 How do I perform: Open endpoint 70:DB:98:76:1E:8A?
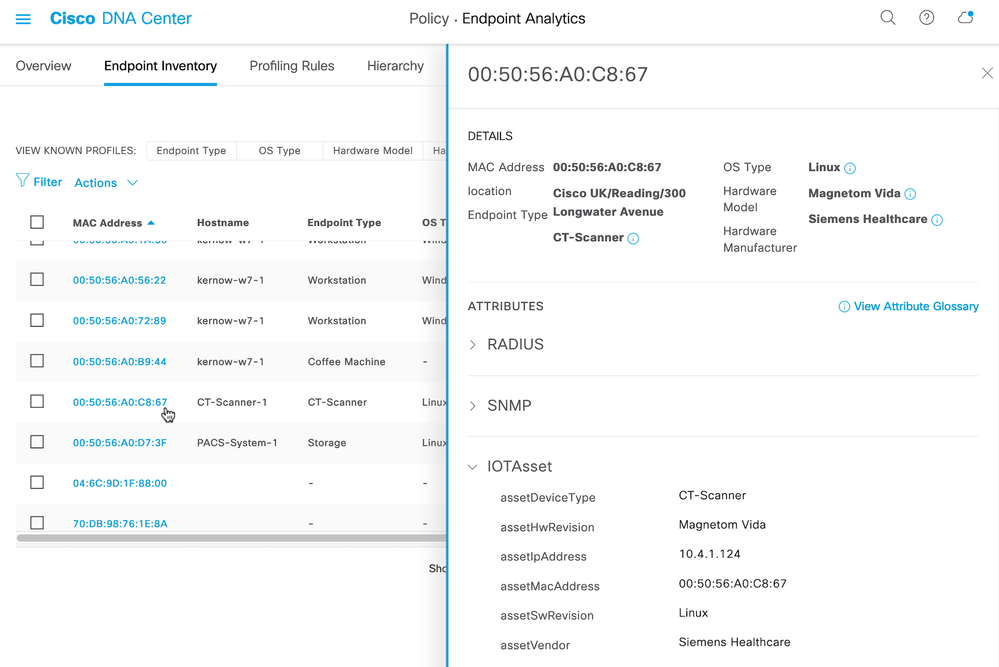point(120,524)
